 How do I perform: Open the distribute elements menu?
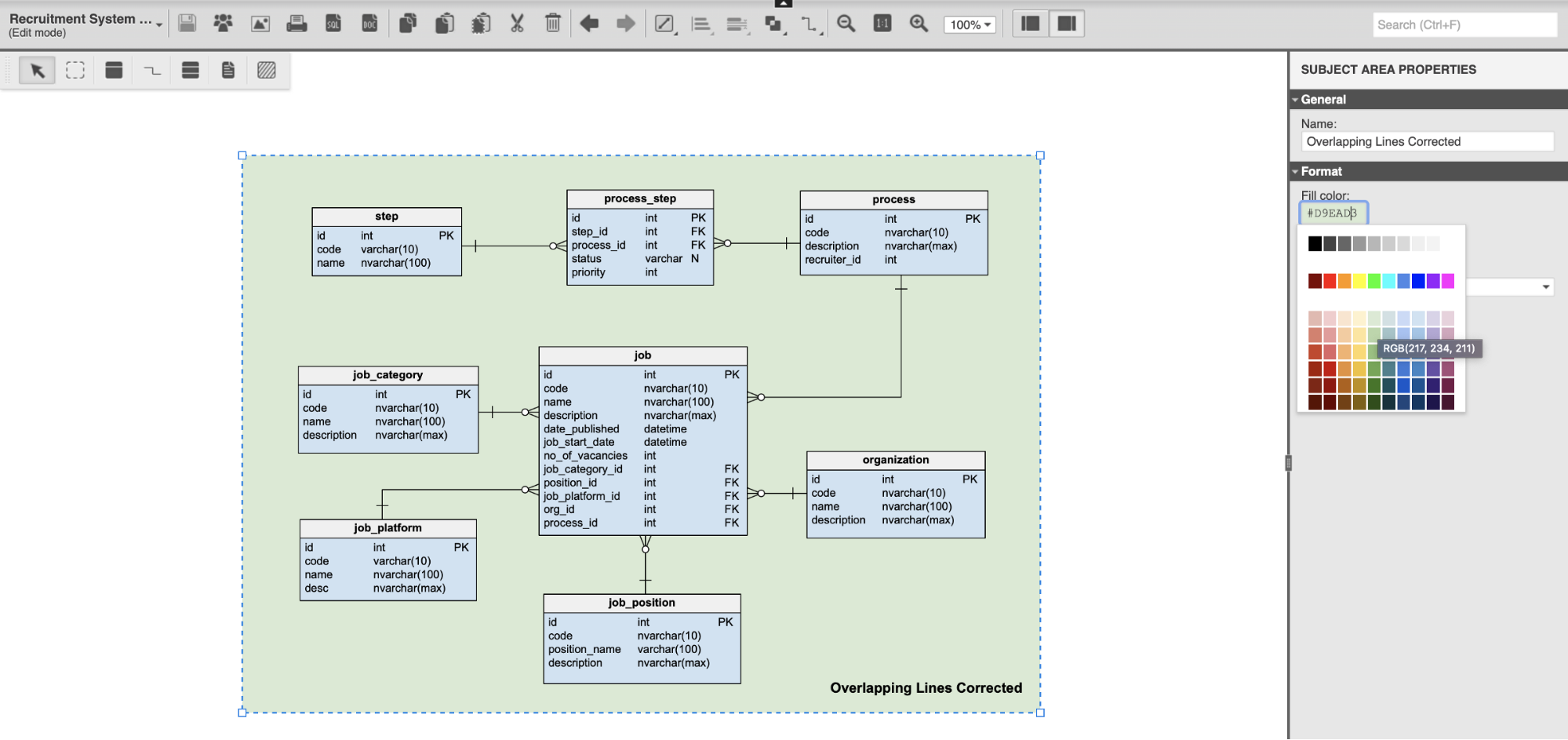click(737, 24)
